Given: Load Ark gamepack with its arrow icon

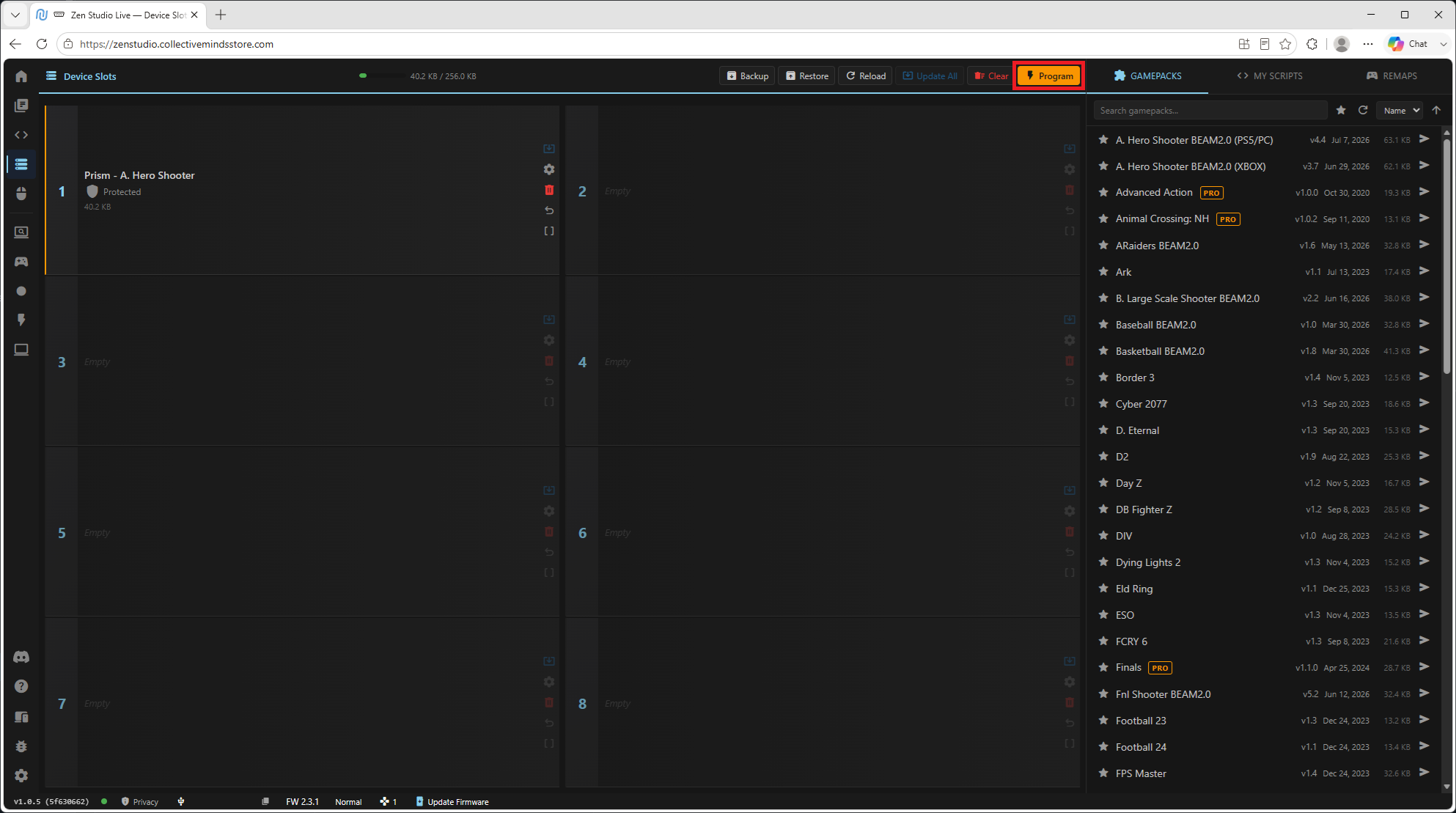Looking at the screenshot, I should coord(1424,271).
